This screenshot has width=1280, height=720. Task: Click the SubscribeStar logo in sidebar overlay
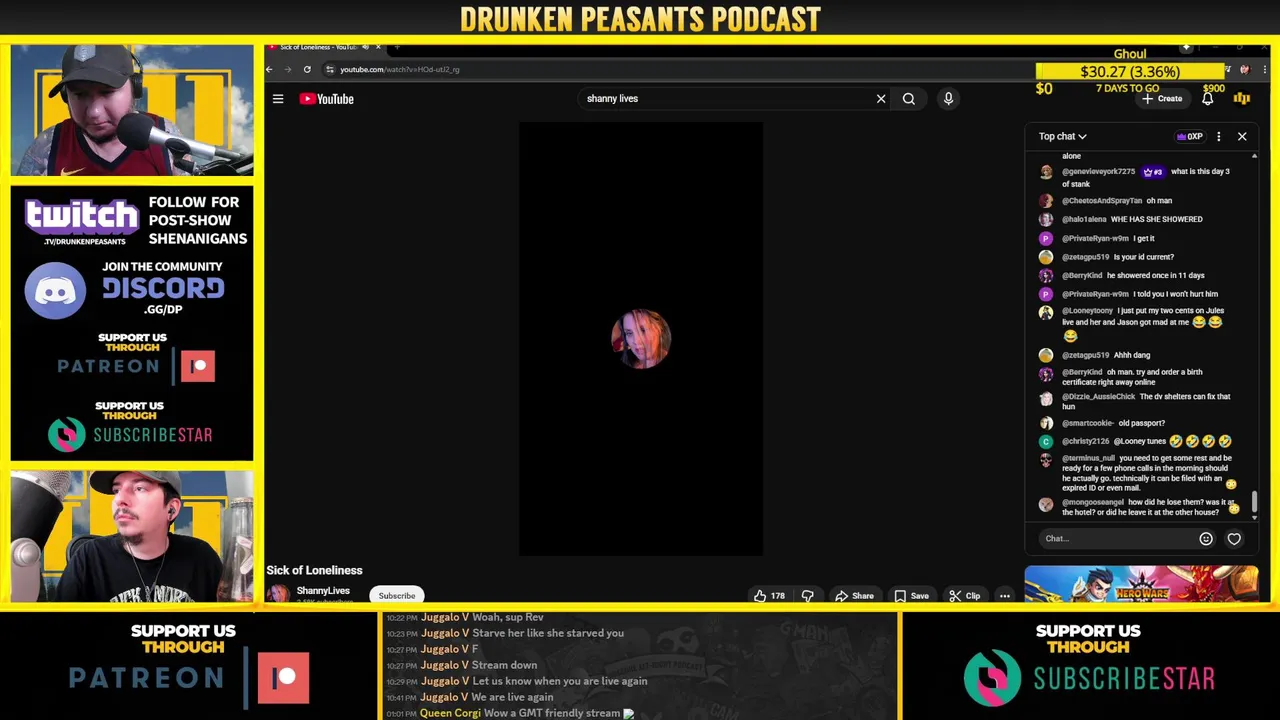tap(130, 434)
